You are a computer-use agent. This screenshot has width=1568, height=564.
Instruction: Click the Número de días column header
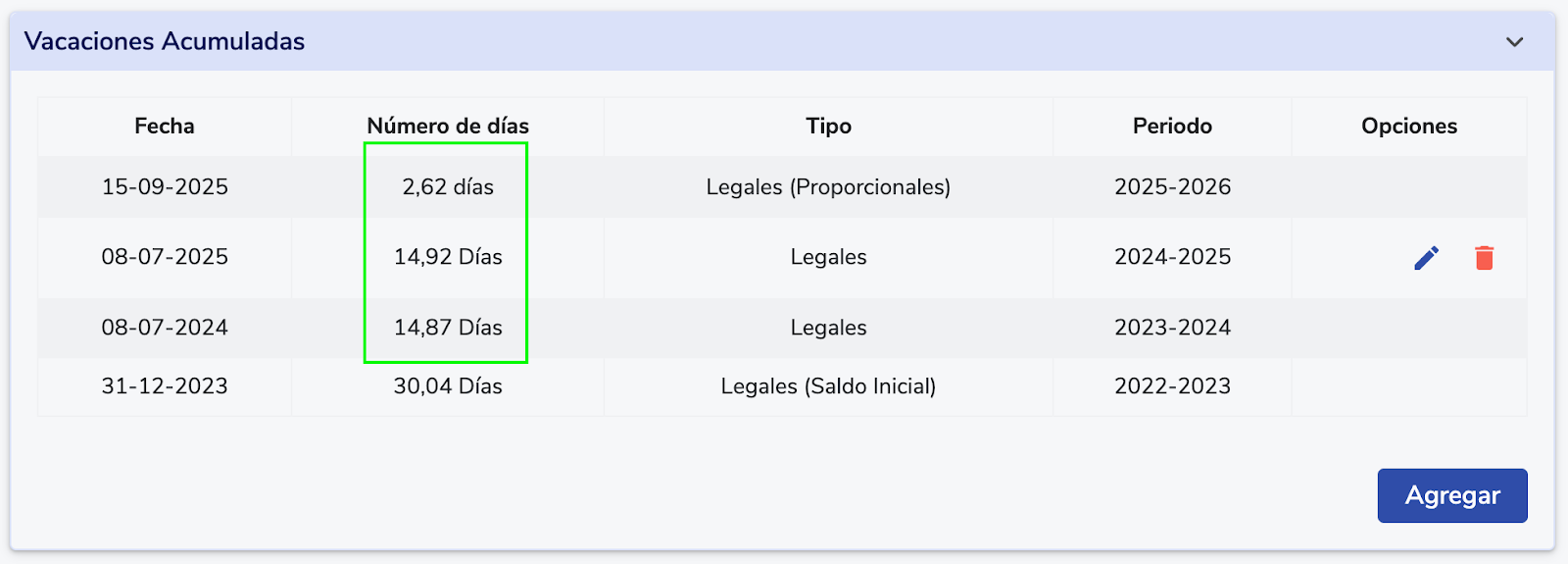448,126
